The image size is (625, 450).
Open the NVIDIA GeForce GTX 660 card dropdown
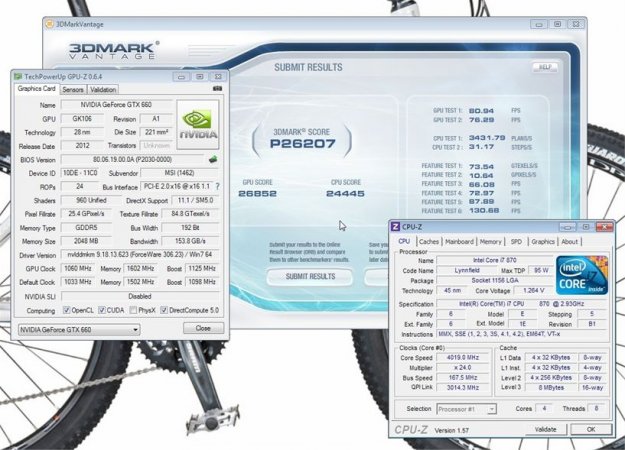pos(79,330)
